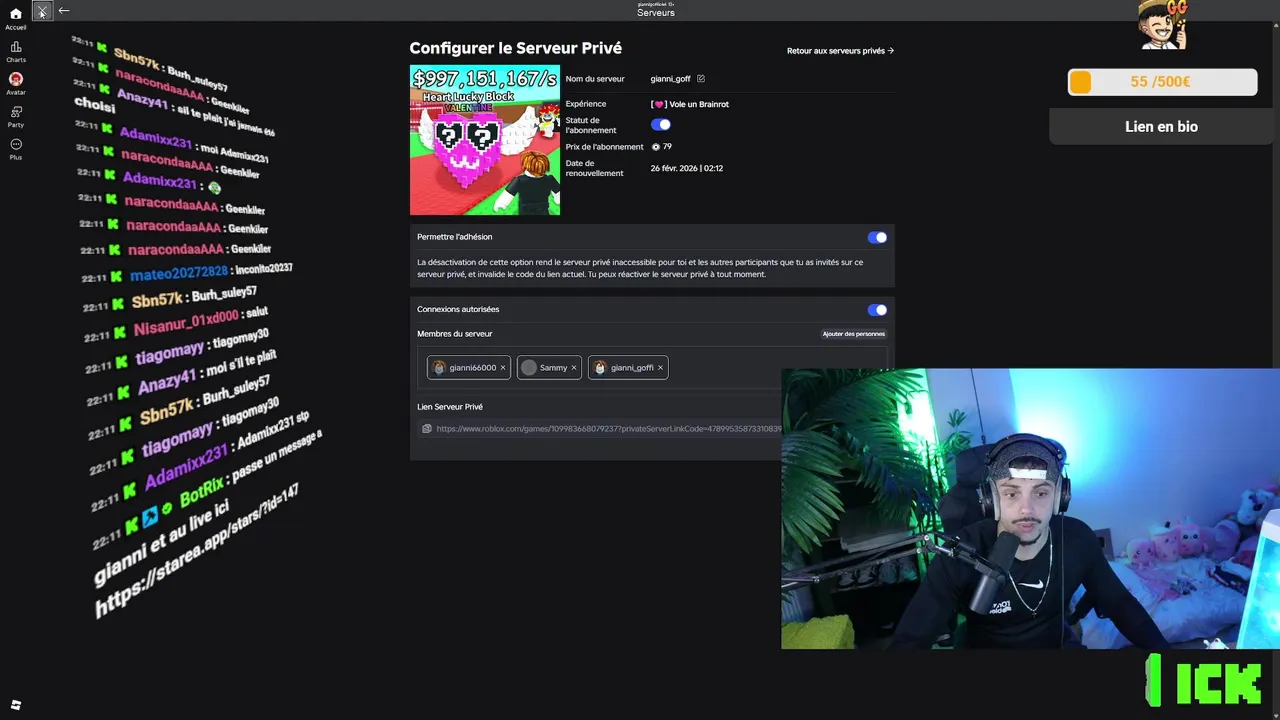Viewport: 1280px width, 720px height.
Task: Click Nom du serveur label
Action: 595,79
